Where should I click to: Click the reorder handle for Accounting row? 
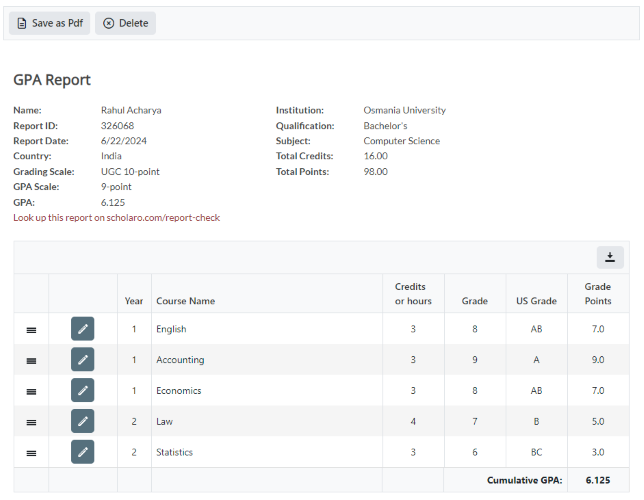tap(31, 361)
